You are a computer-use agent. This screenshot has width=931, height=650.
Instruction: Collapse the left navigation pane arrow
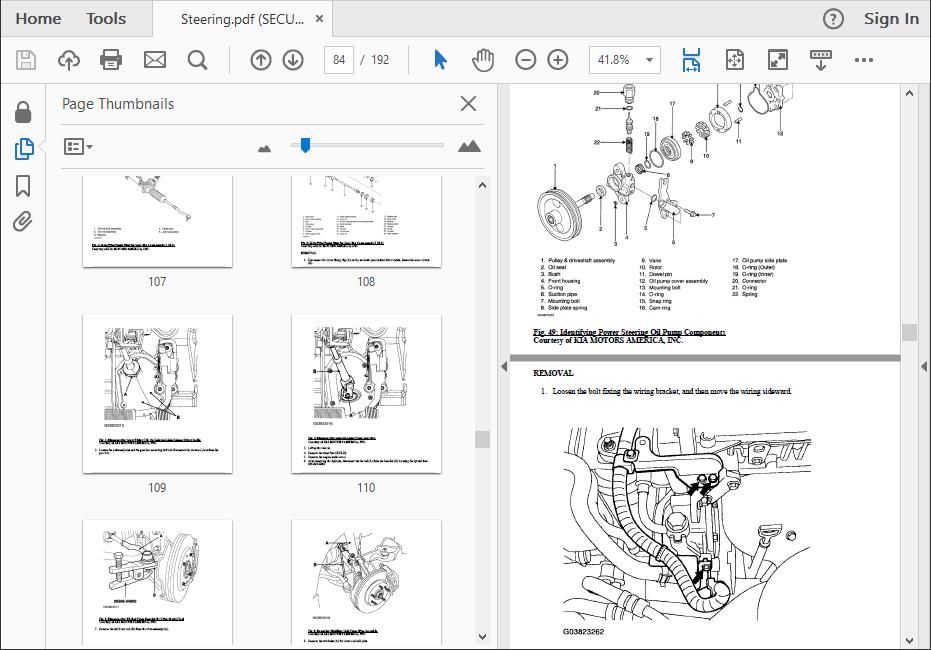pyautogui.click(x=504, y=367)
